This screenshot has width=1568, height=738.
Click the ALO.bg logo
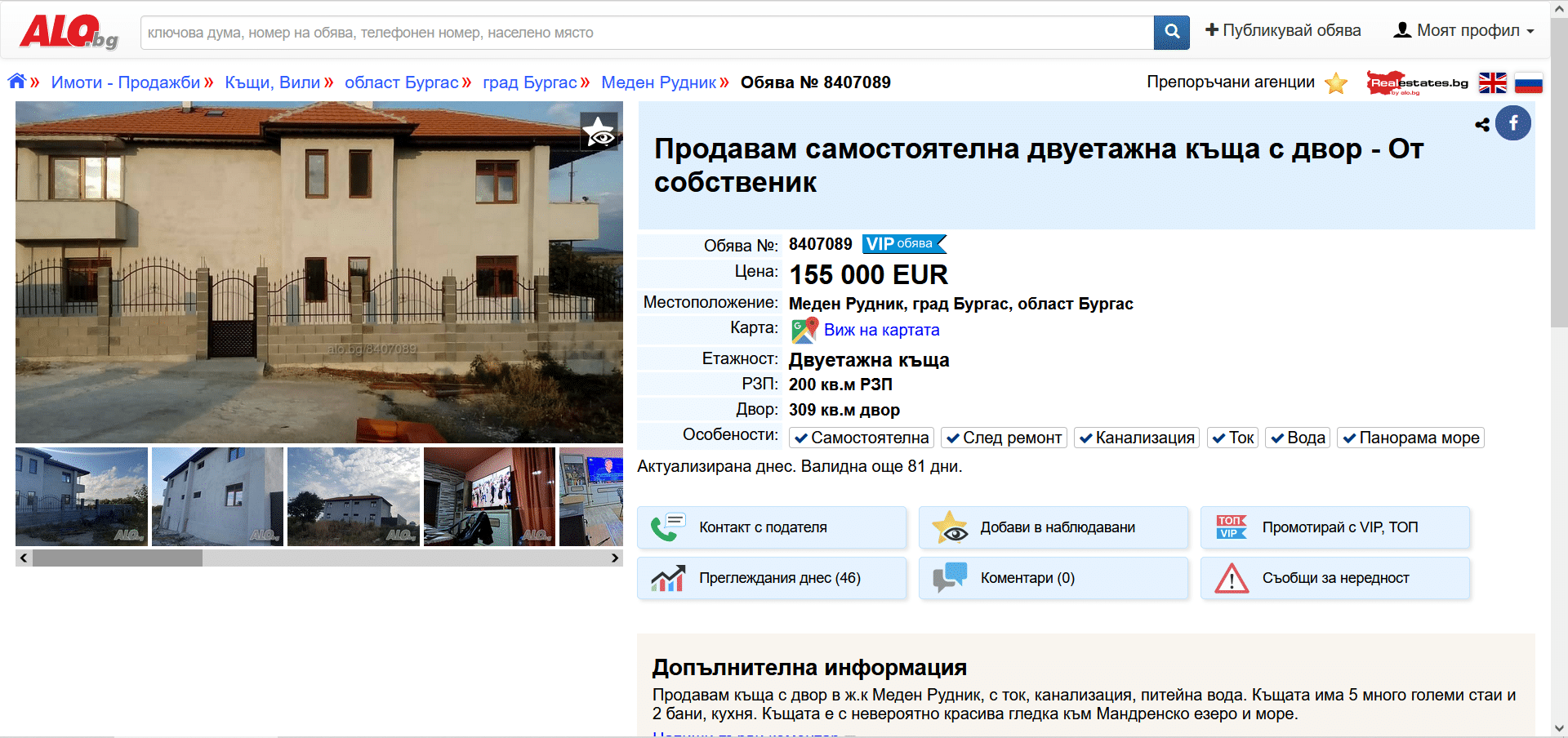[x=69, y=32]
